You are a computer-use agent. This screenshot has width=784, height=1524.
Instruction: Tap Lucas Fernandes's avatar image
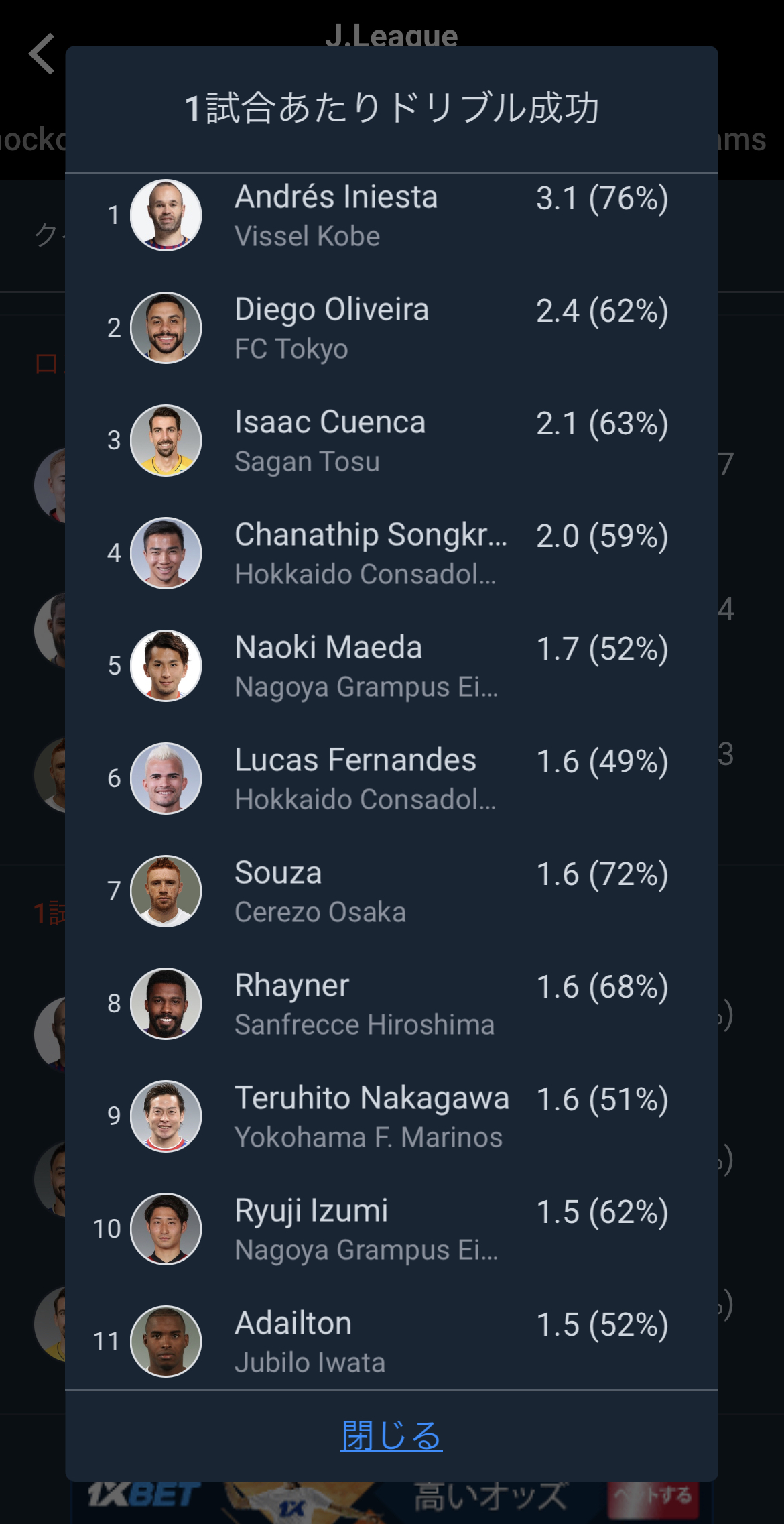pos(166,778)
